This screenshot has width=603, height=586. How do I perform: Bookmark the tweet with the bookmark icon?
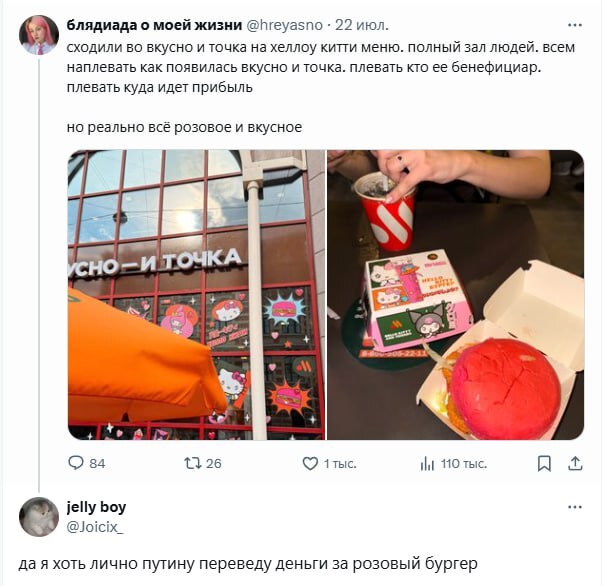(544, 463)
